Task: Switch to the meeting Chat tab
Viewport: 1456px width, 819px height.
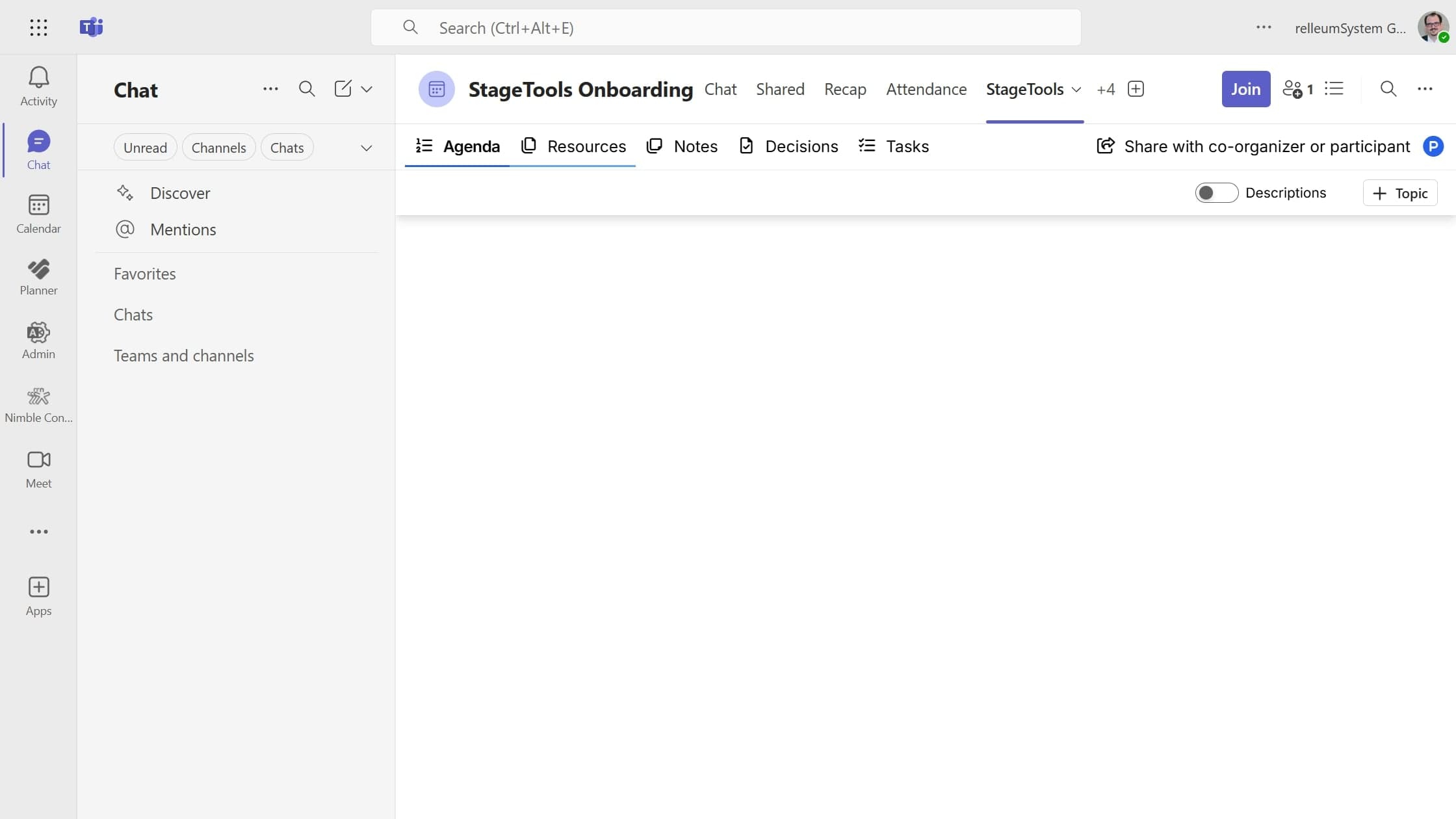Action: 720,89
